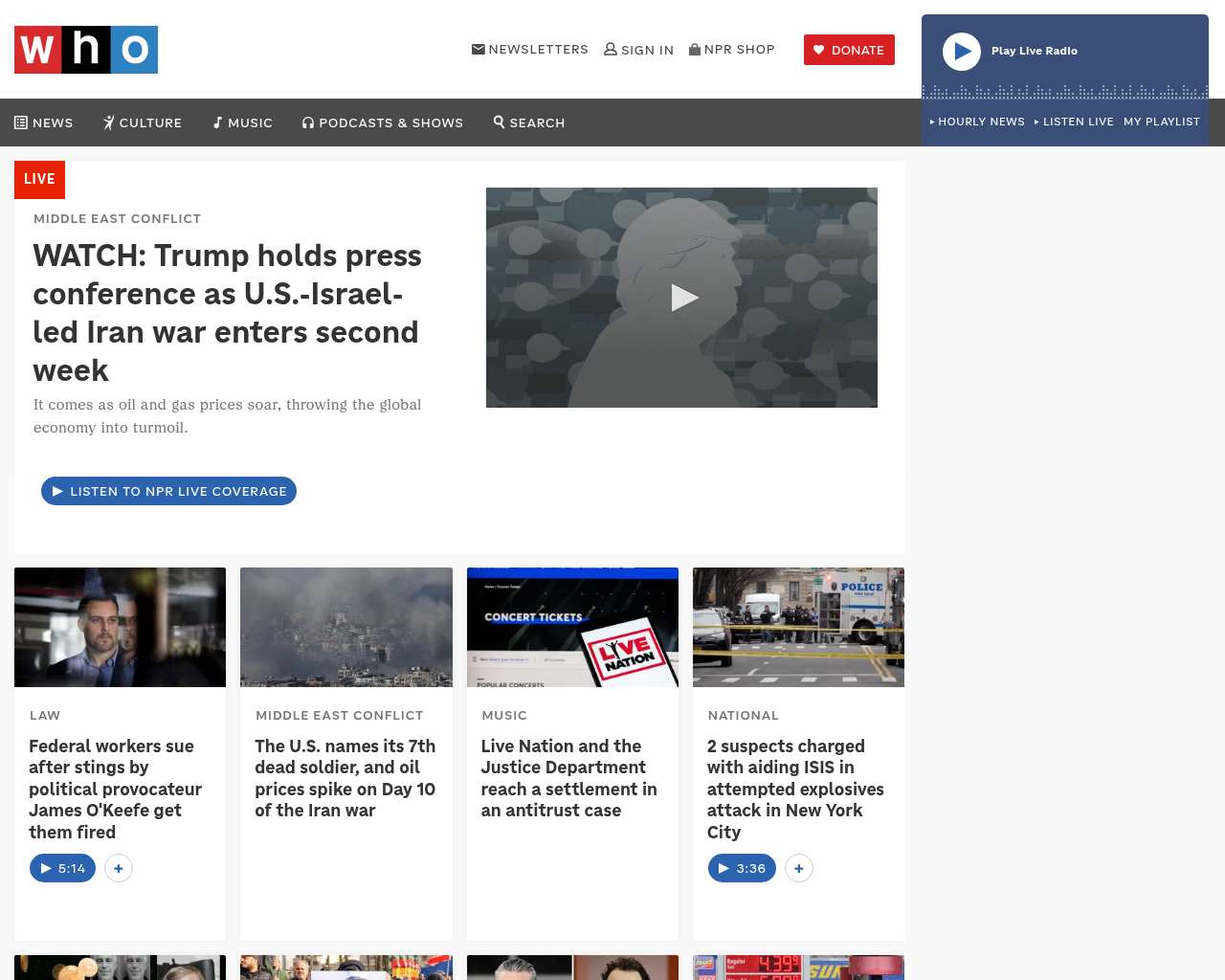
Task: Open the 2 suspects charged headline
Action: [795, 789]
